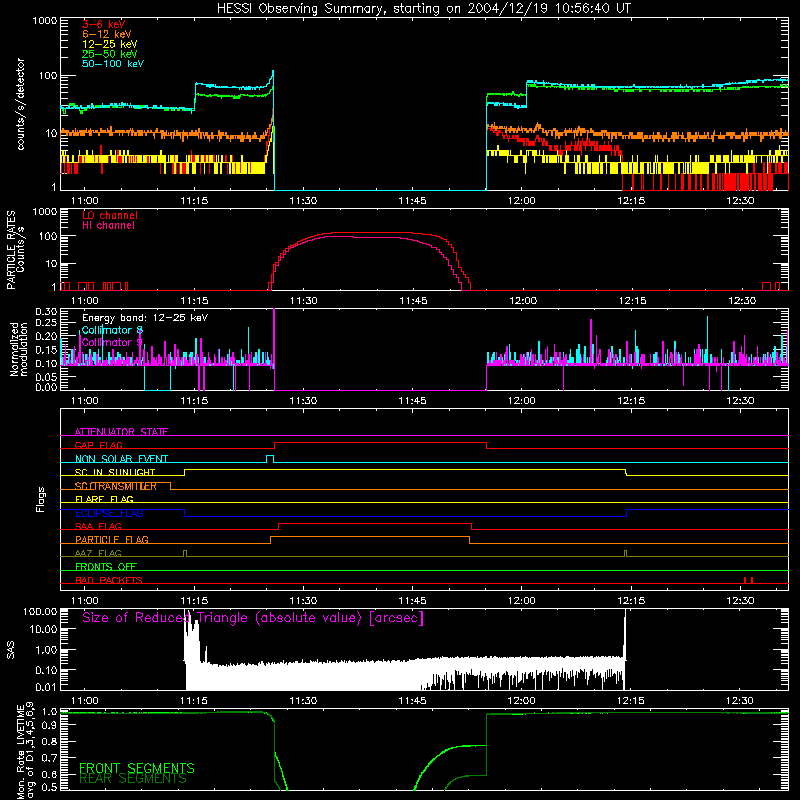Click the '0.9' tick on the livetime axis
The height and width of the screenshot is (800, 800).
click(x=49, y=726)
